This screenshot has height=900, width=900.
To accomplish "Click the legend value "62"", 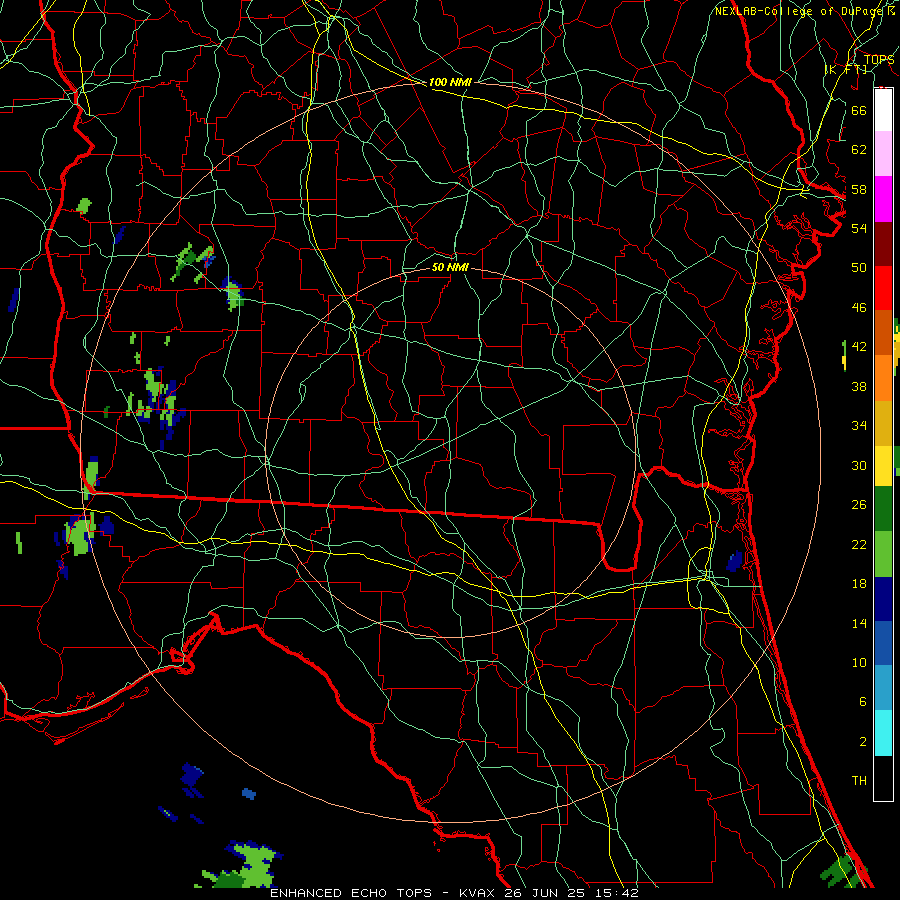I will click(859, 149).
